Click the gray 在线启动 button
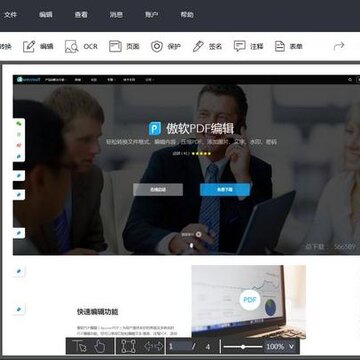Image resolution: width=360 pixels, height=360 pixels. coord(158,190)
